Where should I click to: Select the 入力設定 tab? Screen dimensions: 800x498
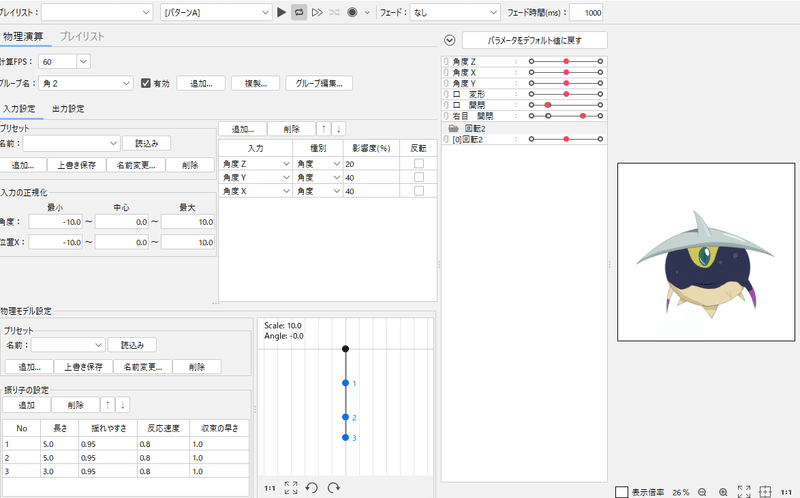pos(19,109)
